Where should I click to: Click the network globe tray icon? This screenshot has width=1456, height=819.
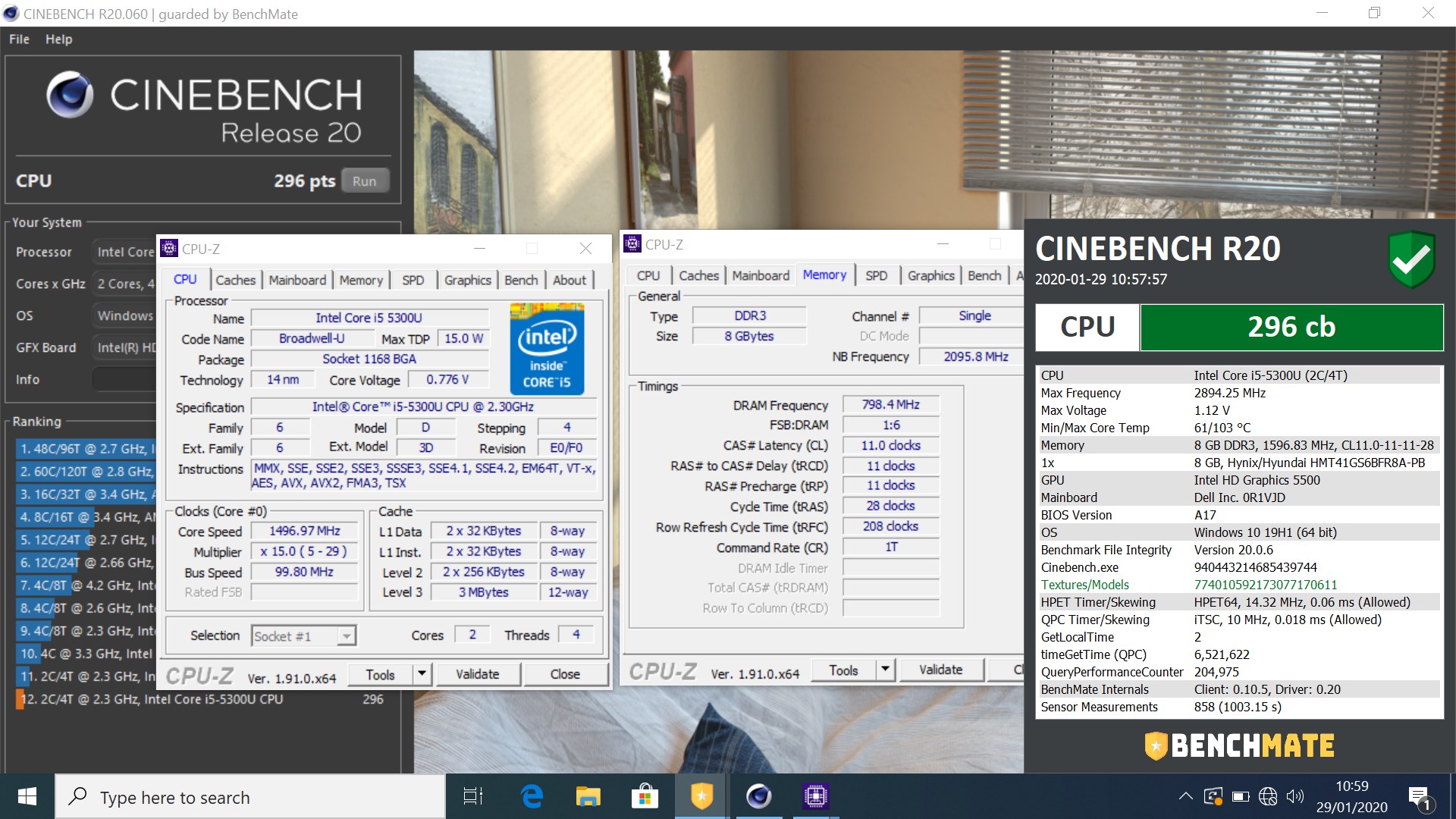pyautogui.click(x=1268, y=796)
